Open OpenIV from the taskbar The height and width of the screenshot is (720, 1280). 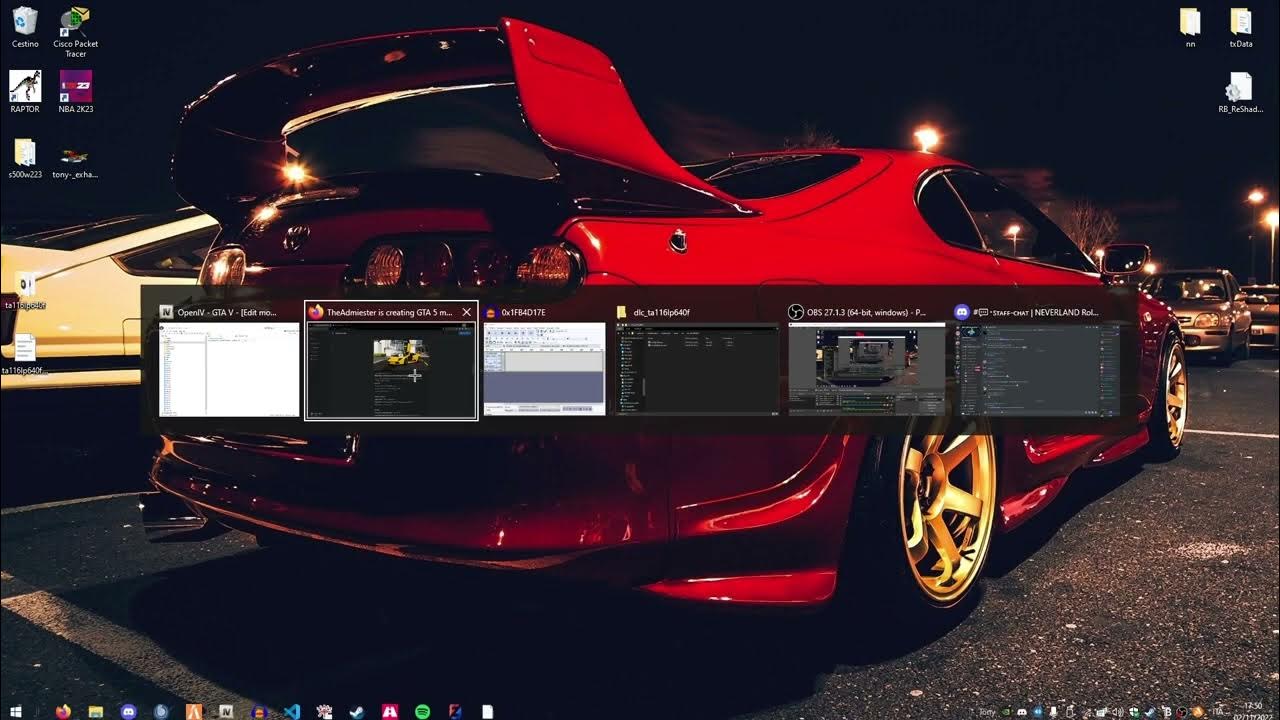coord(226,711)
